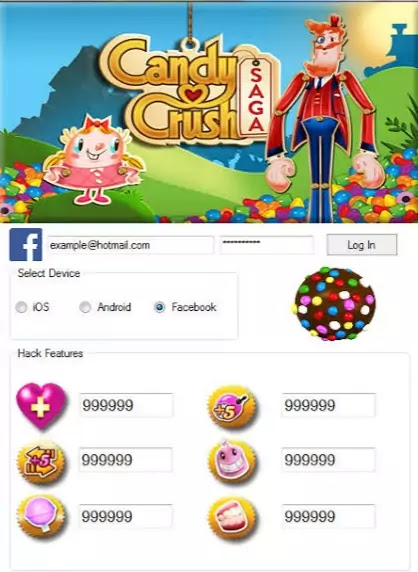Click the sweet teeth amount field
This screenshot has height=572, width=418.
328,516
